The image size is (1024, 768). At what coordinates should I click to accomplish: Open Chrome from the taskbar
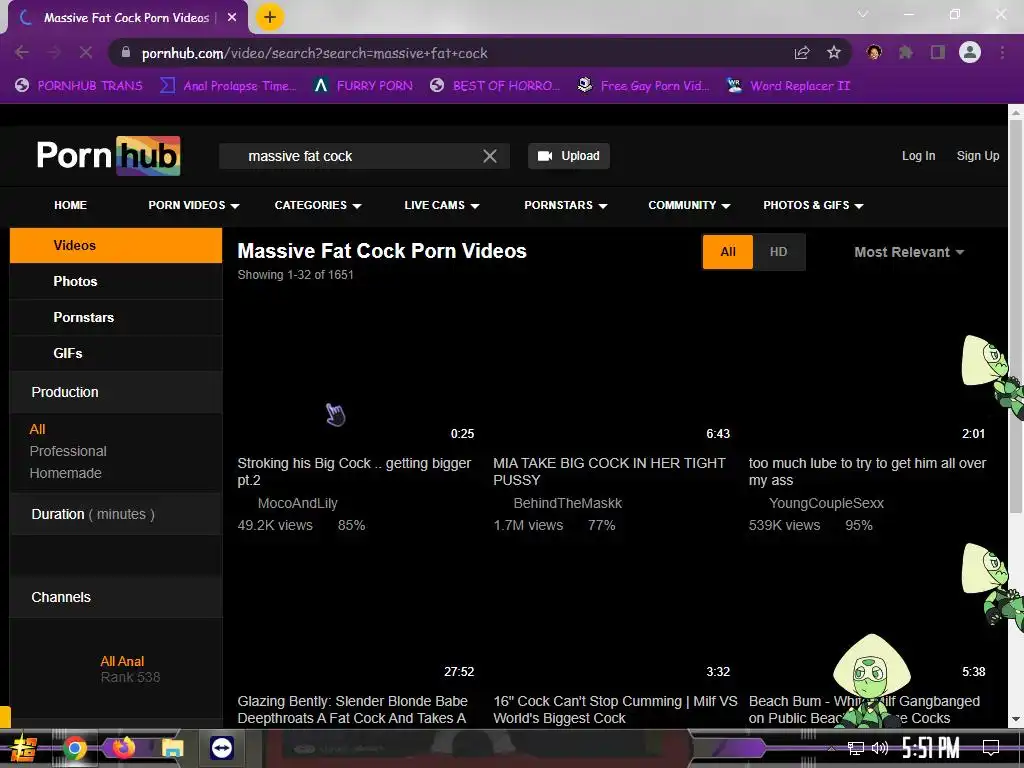(74, 748)
